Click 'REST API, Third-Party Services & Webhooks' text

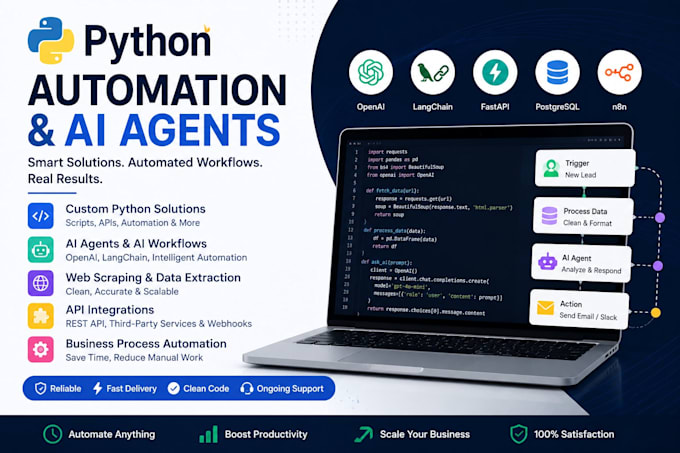pos(159,324)
